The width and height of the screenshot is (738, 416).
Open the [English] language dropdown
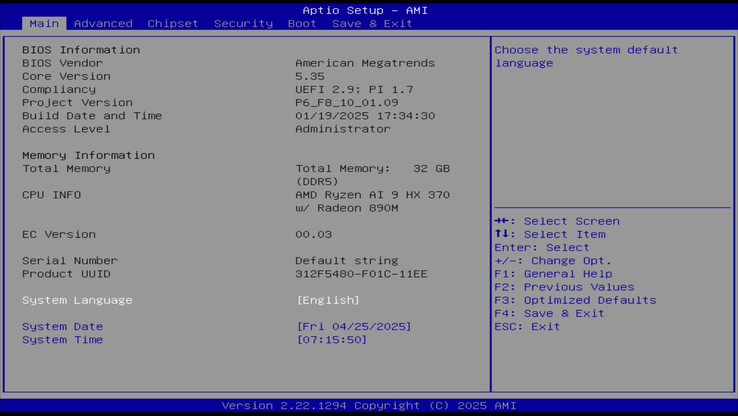click(x=328, y=300)
